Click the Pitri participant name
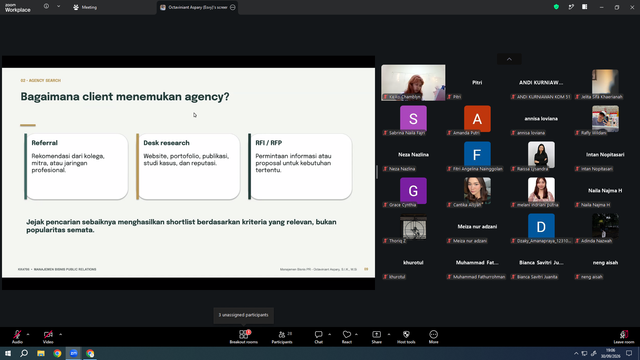 477,82
